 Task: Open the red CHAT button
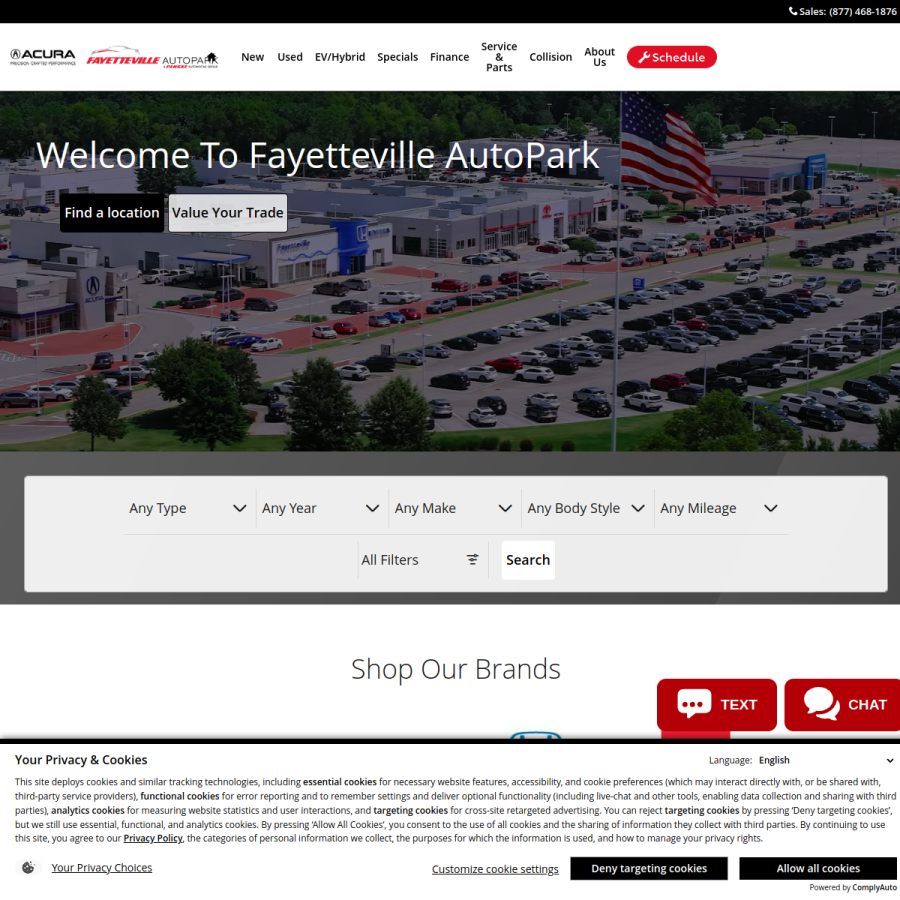coord(844,705)
